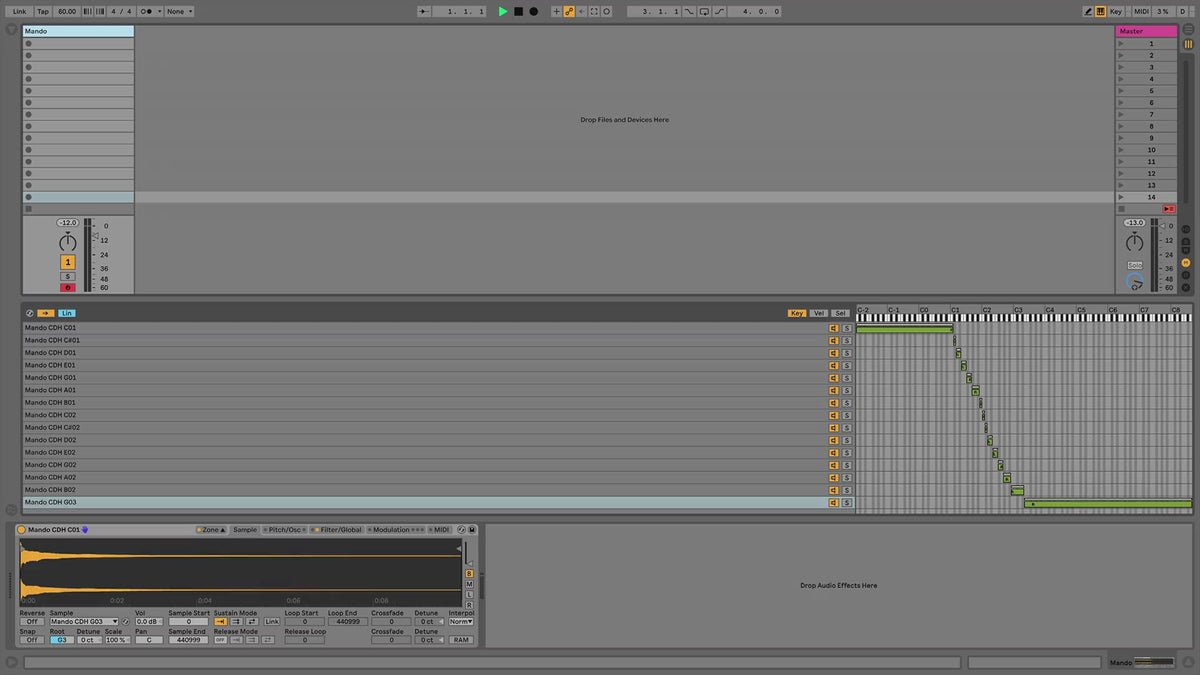
Task: Solo the Mando CDH G03 zone
Action: coord(846,503)
